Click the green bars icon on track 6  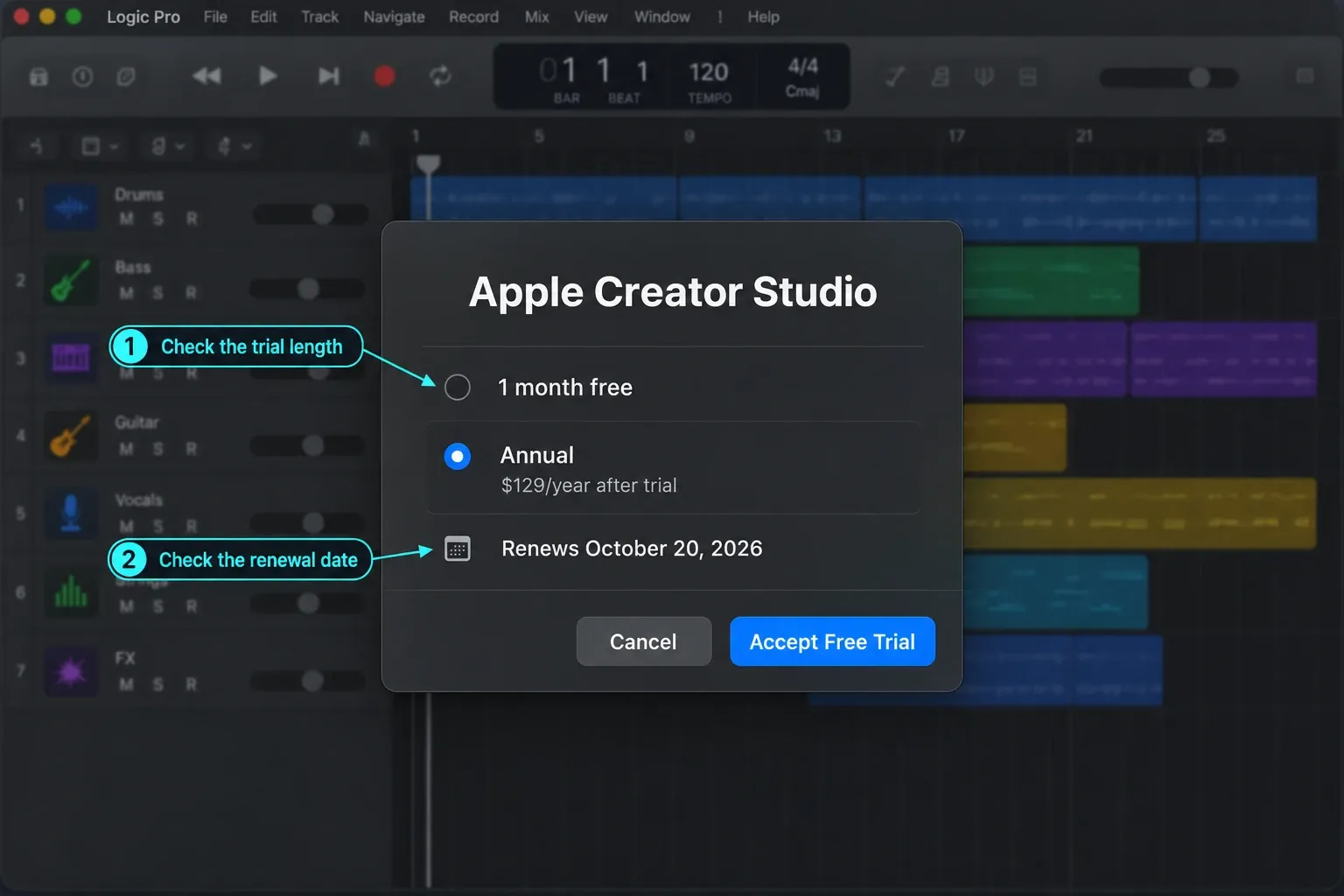[71, 592]
